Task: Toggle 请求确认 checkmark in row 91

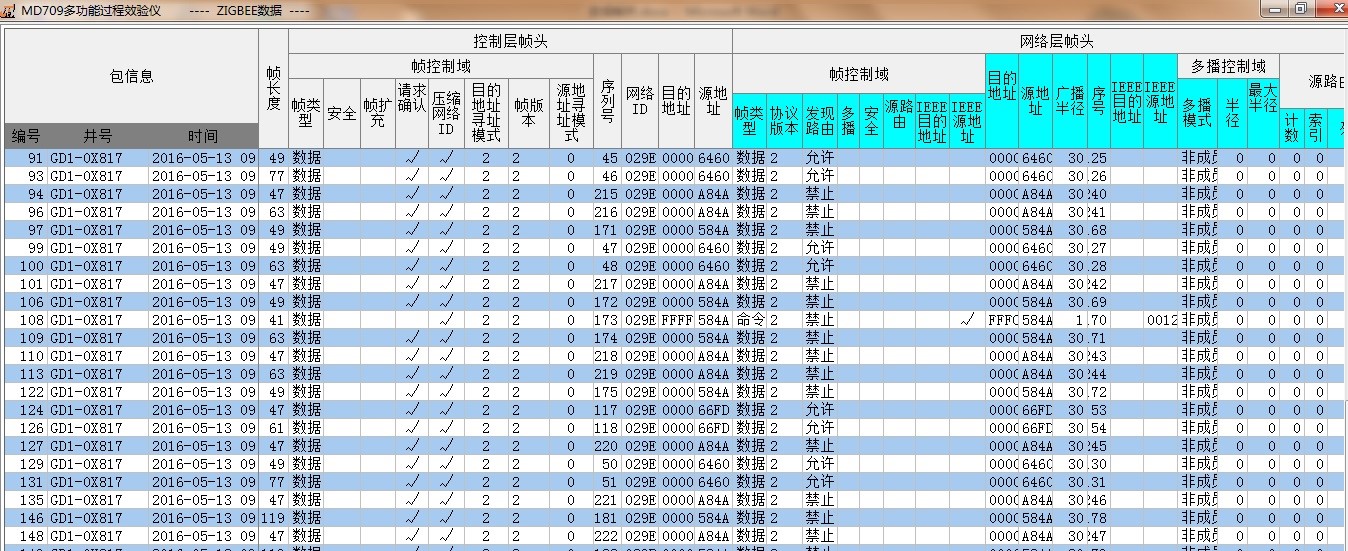Action: coord(412,158)
